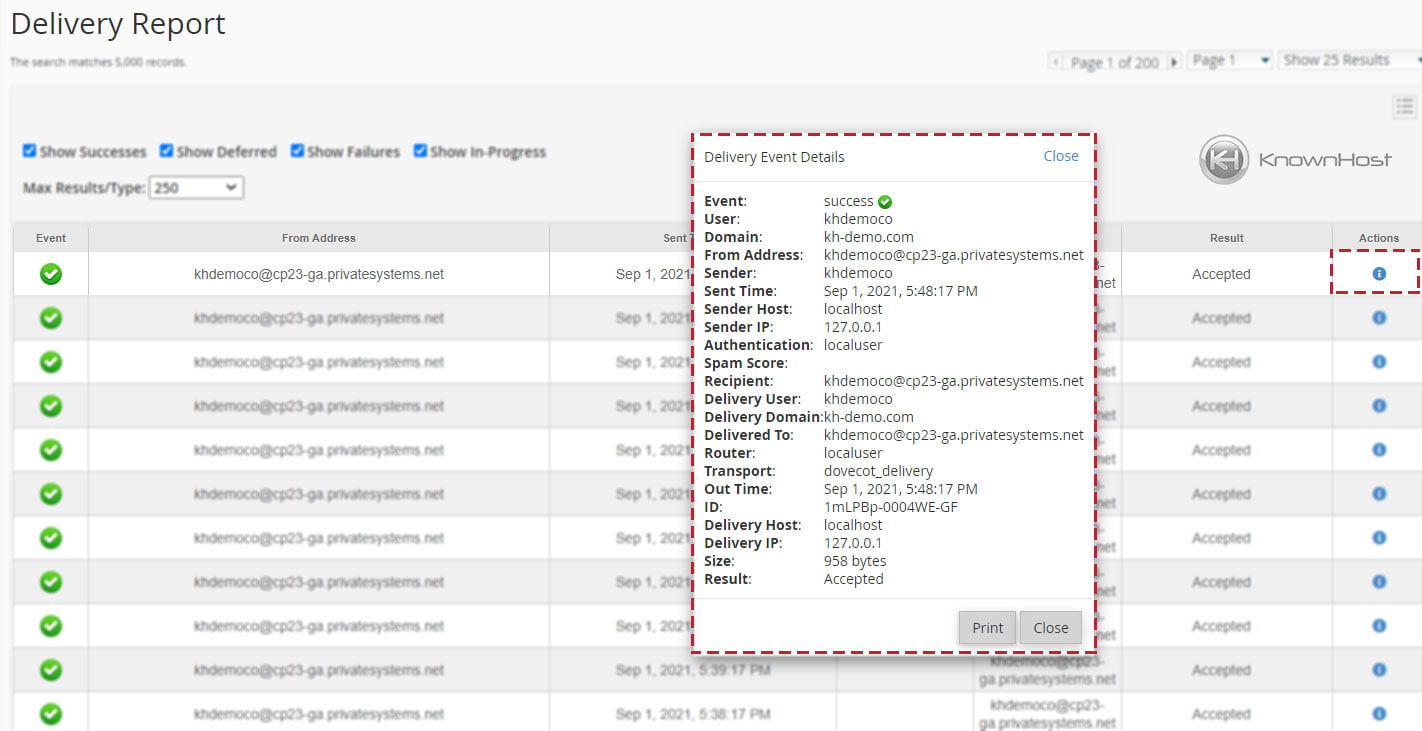Disable the Show Deferred checkbox
Screen dimensions: 1422x731
point(165,151)
